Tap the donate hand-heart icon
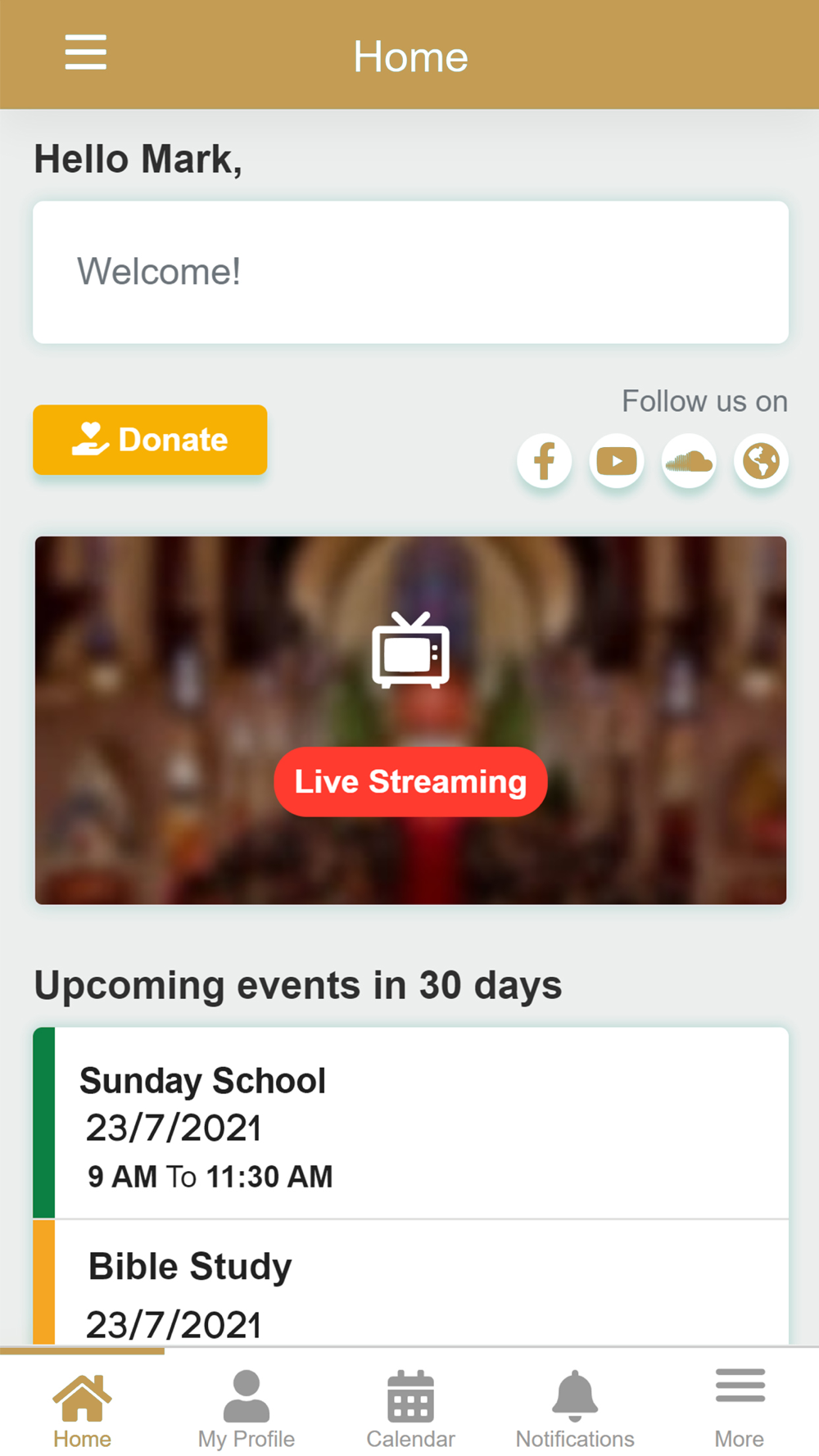The width and height of the screenshot is (819, 1456). [x=90, y=439]
